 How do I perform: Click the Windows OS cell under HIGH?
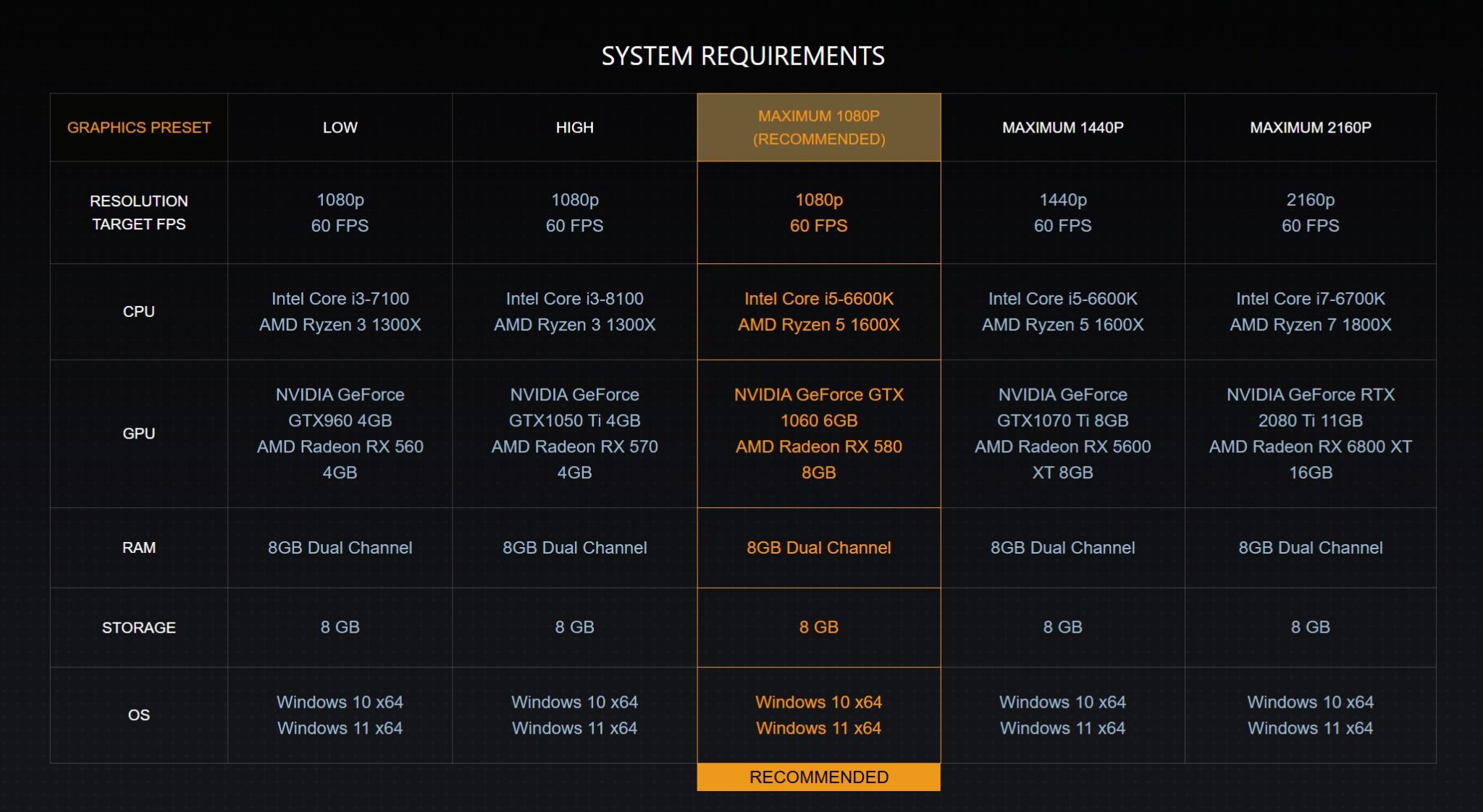(575, 715)
